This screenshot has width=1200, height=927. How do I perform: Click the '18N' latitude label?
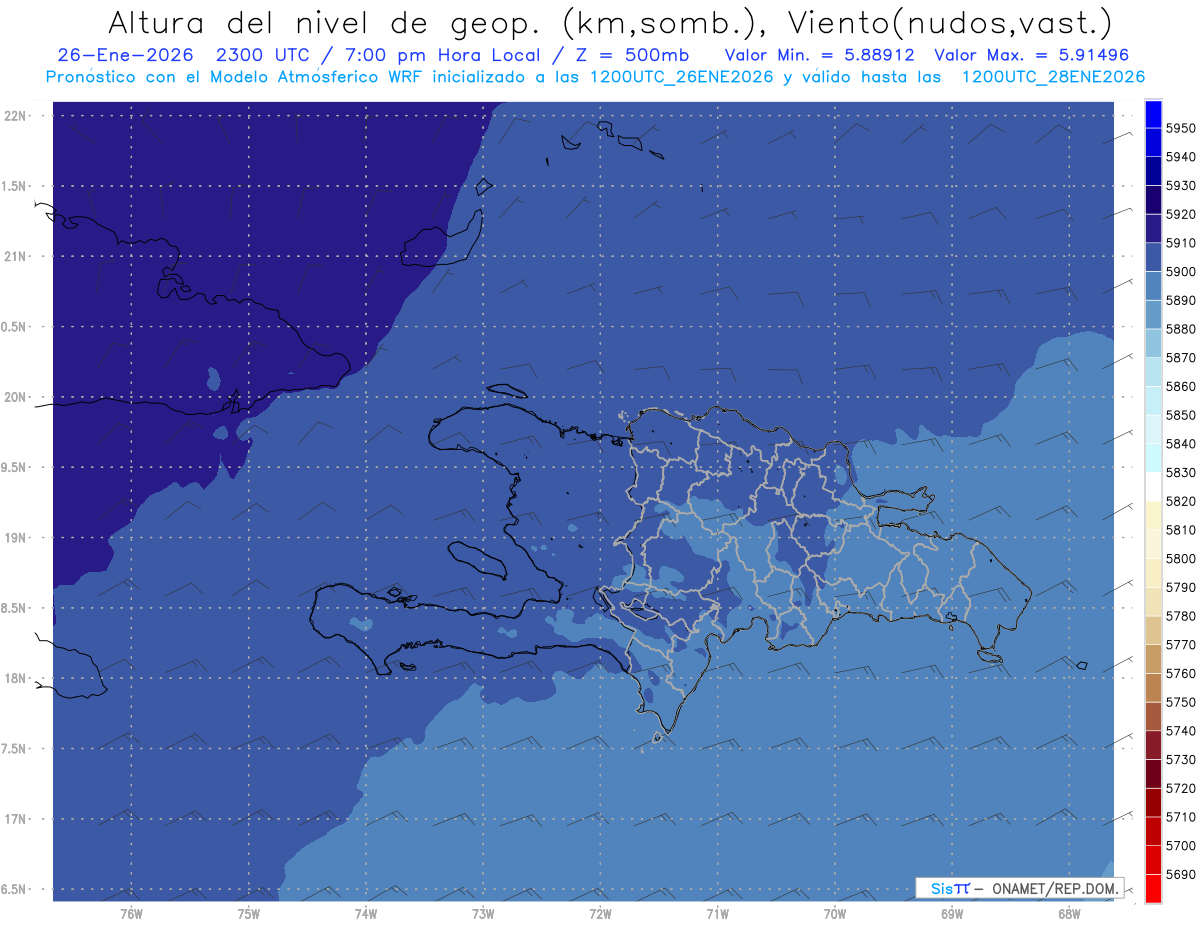coord(16,678)
